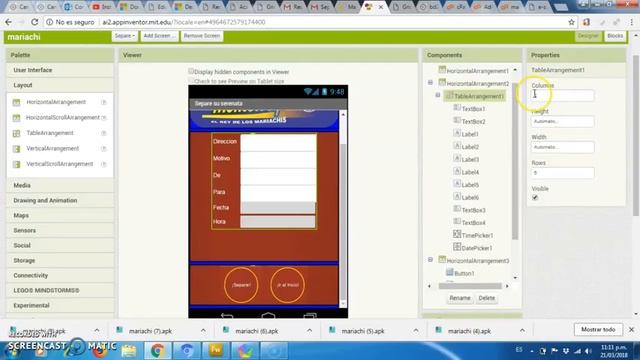This screenshot has width=640, height=360.
Task: Expand the Storage palette section
Action: tap(60, 260)
